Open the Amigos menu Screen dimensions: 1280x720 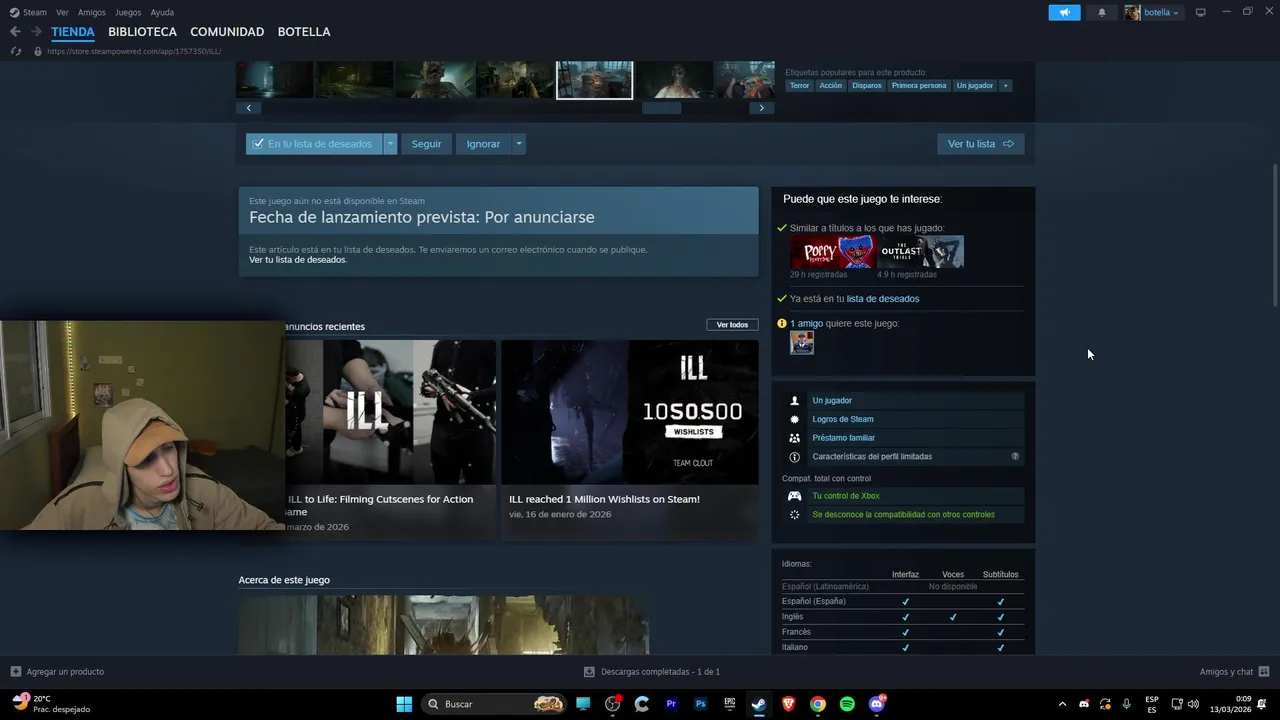(92, 12)
